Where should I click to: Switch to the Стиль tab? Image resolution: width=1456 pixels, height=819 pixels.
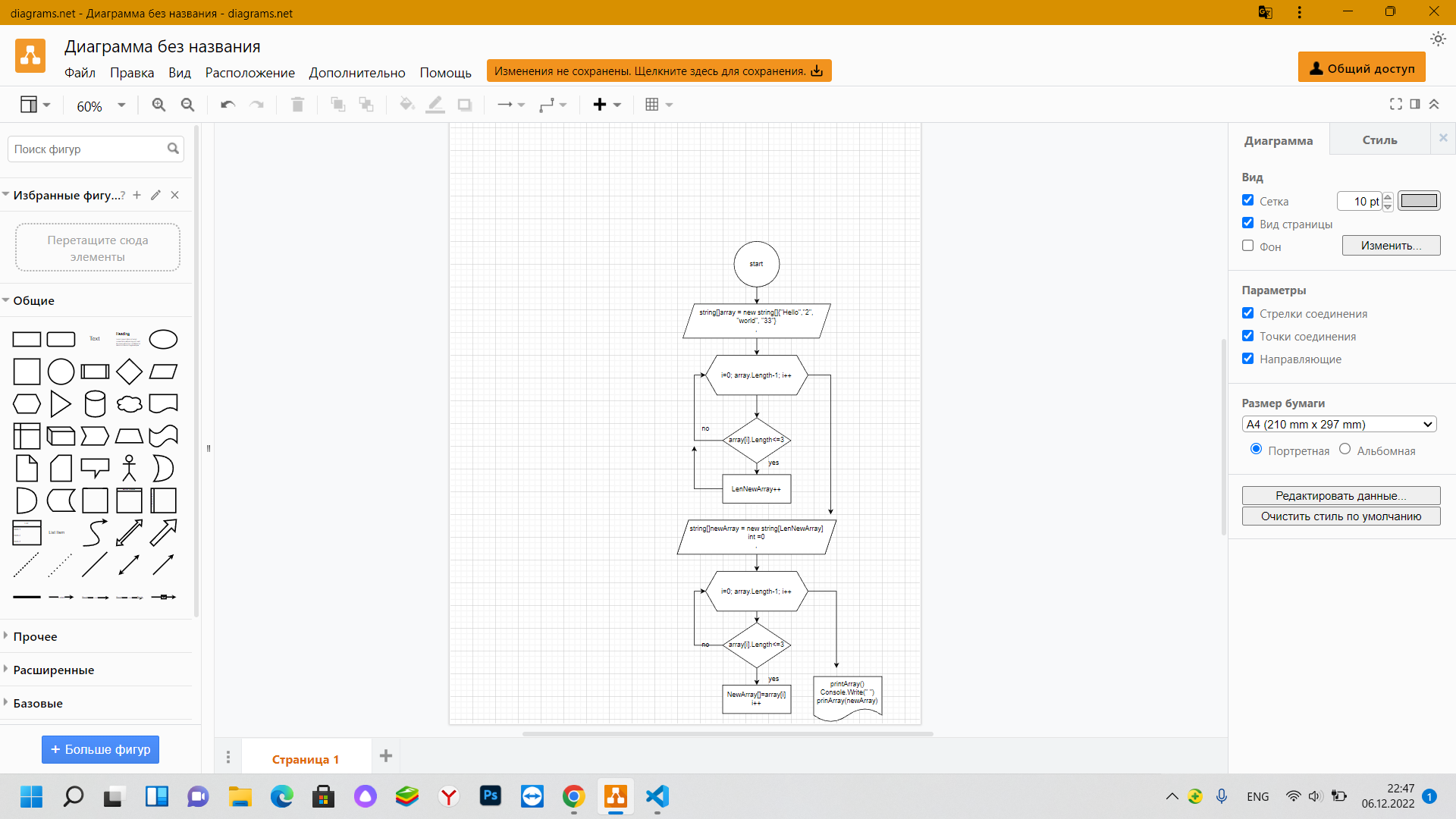point(1379,140)
